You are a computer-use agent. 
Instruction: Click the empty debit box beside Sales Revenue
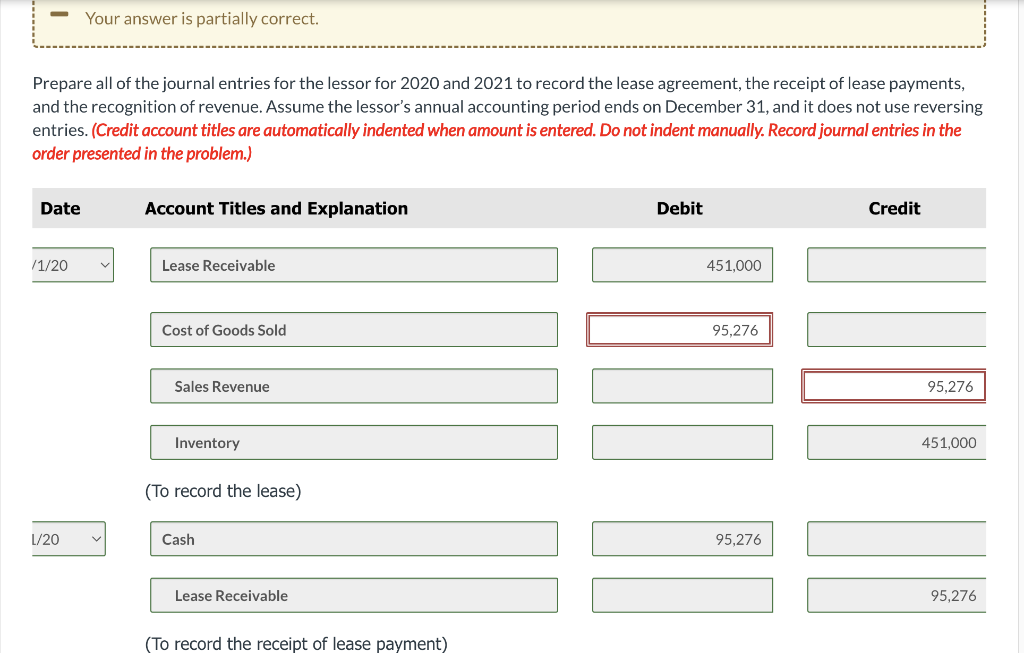pyautogui.click(x=682, y=385)
